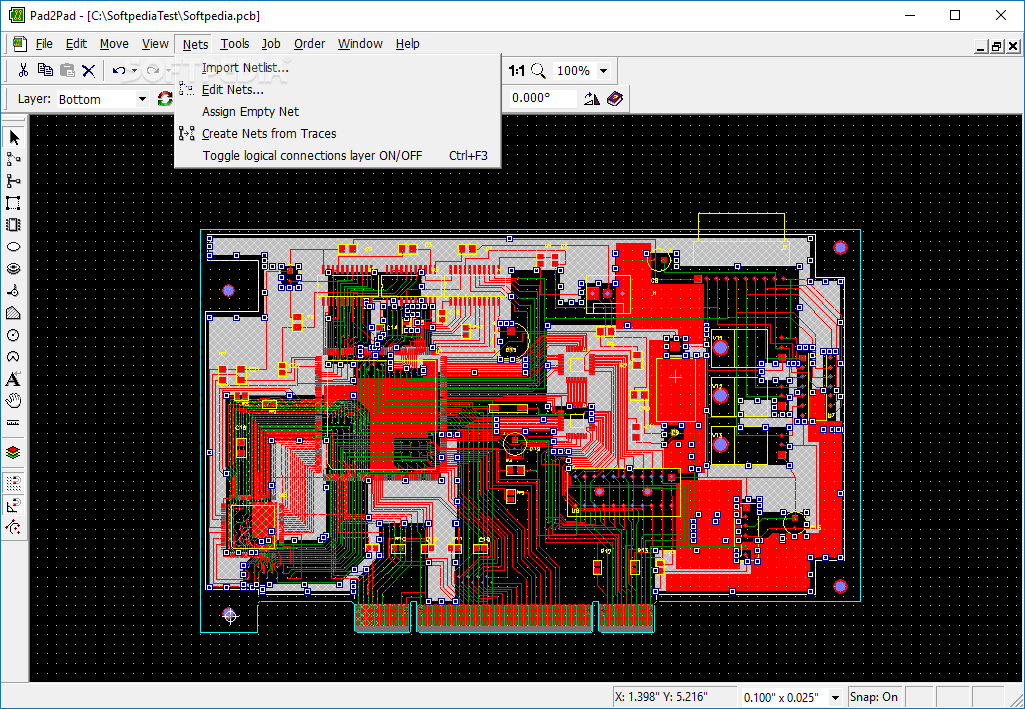Click the rotate/mirror triangle icon
1025x709 pixels.
592,98
